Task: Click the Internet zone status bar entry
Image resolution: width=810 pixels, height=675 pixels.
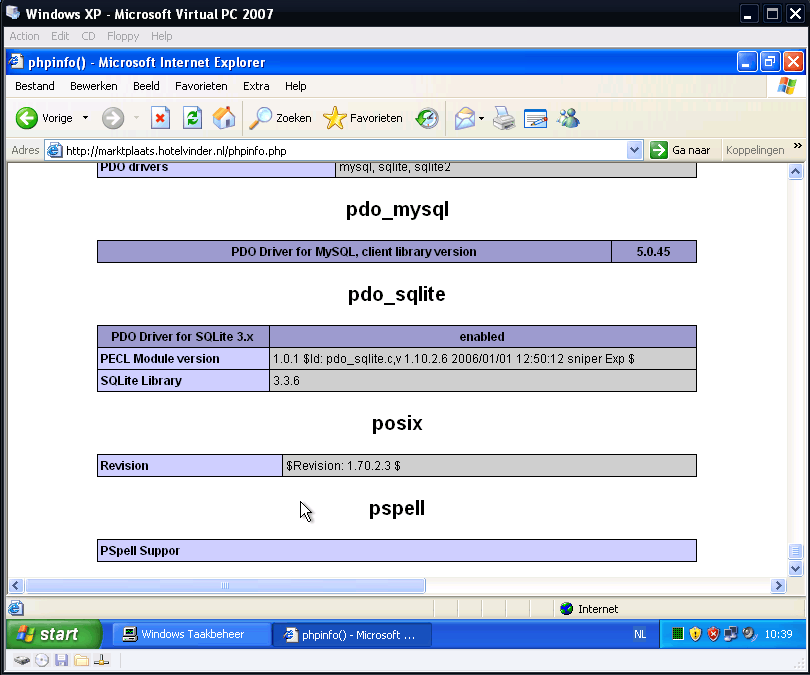Action: [589, 609]
